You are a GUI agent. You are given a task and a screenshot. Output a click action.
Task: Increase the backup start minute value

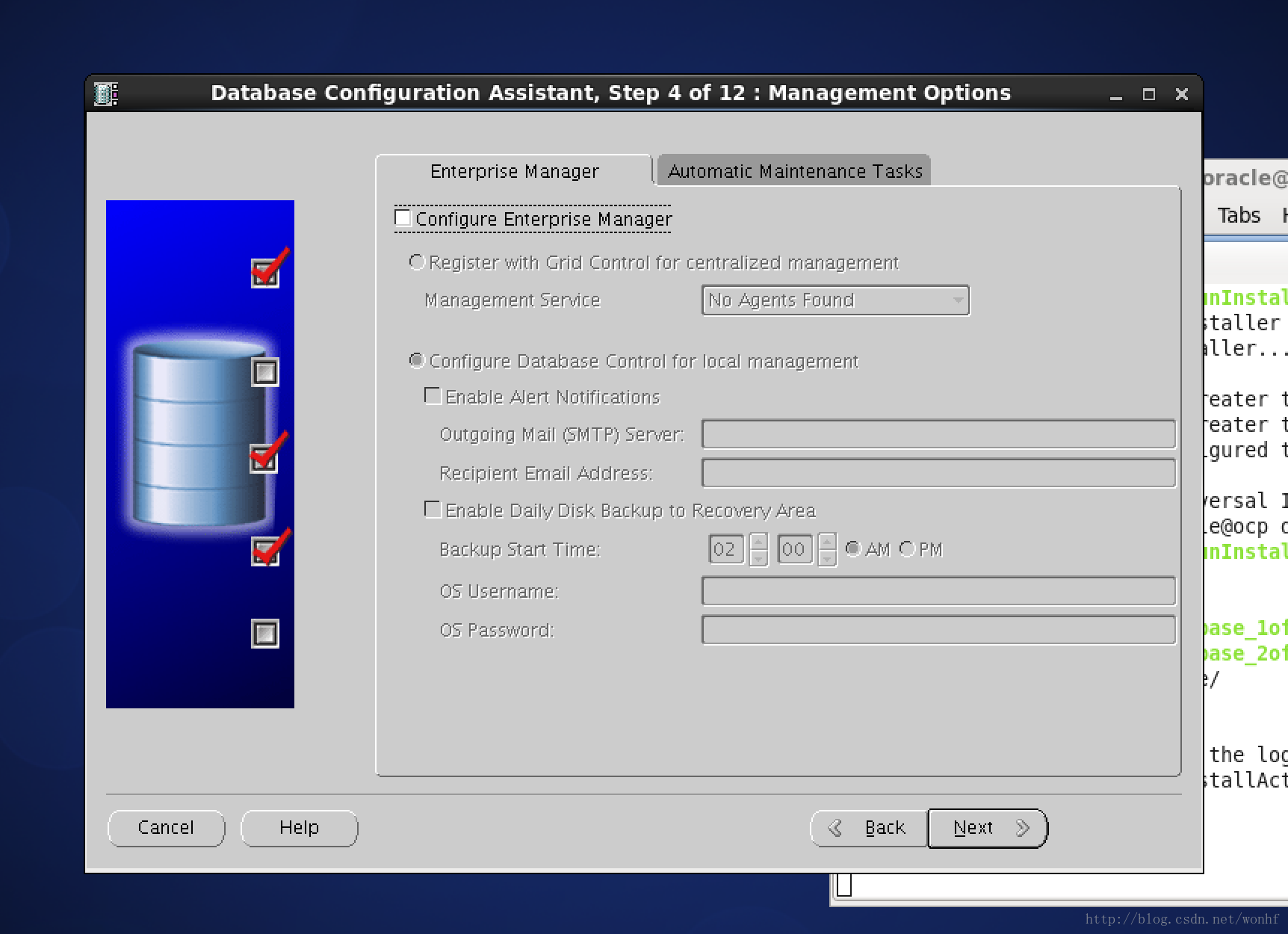coord(827,541)
